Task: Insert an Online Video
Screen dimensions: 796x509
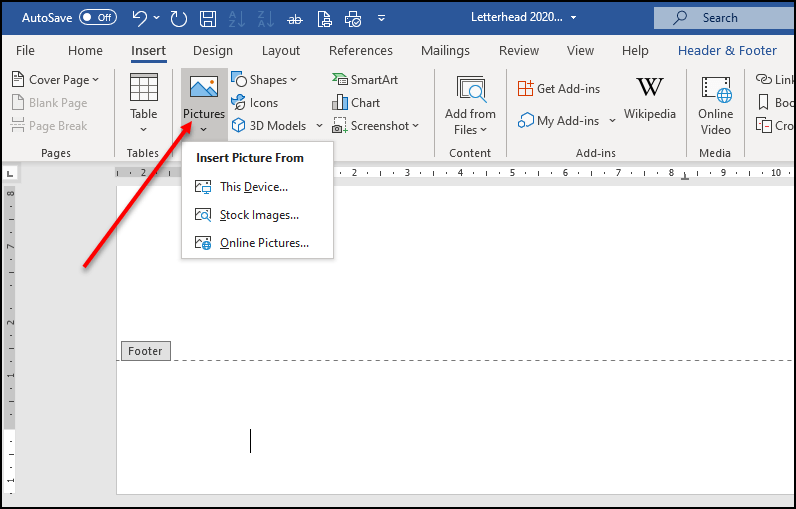Action: pyautogui.click(x=715, y=103)
